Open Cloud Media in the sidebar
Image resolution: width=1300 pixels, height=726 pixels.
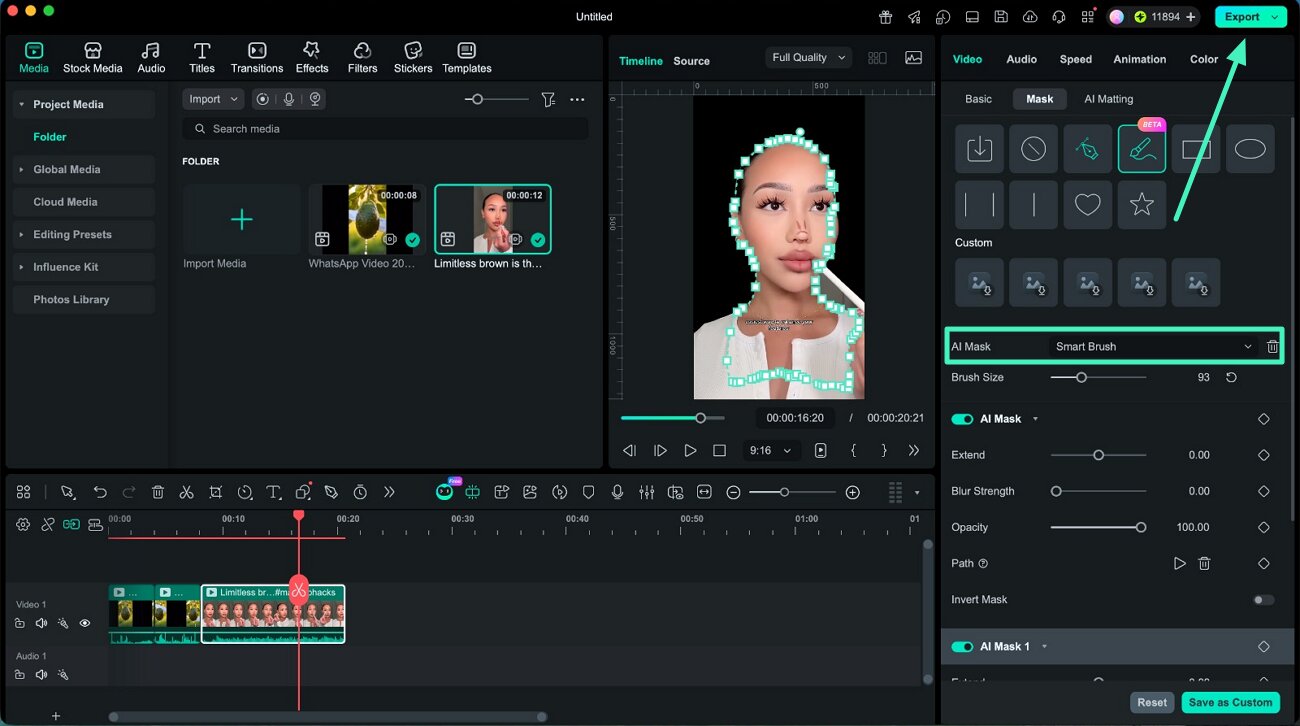tap(85, 202)
